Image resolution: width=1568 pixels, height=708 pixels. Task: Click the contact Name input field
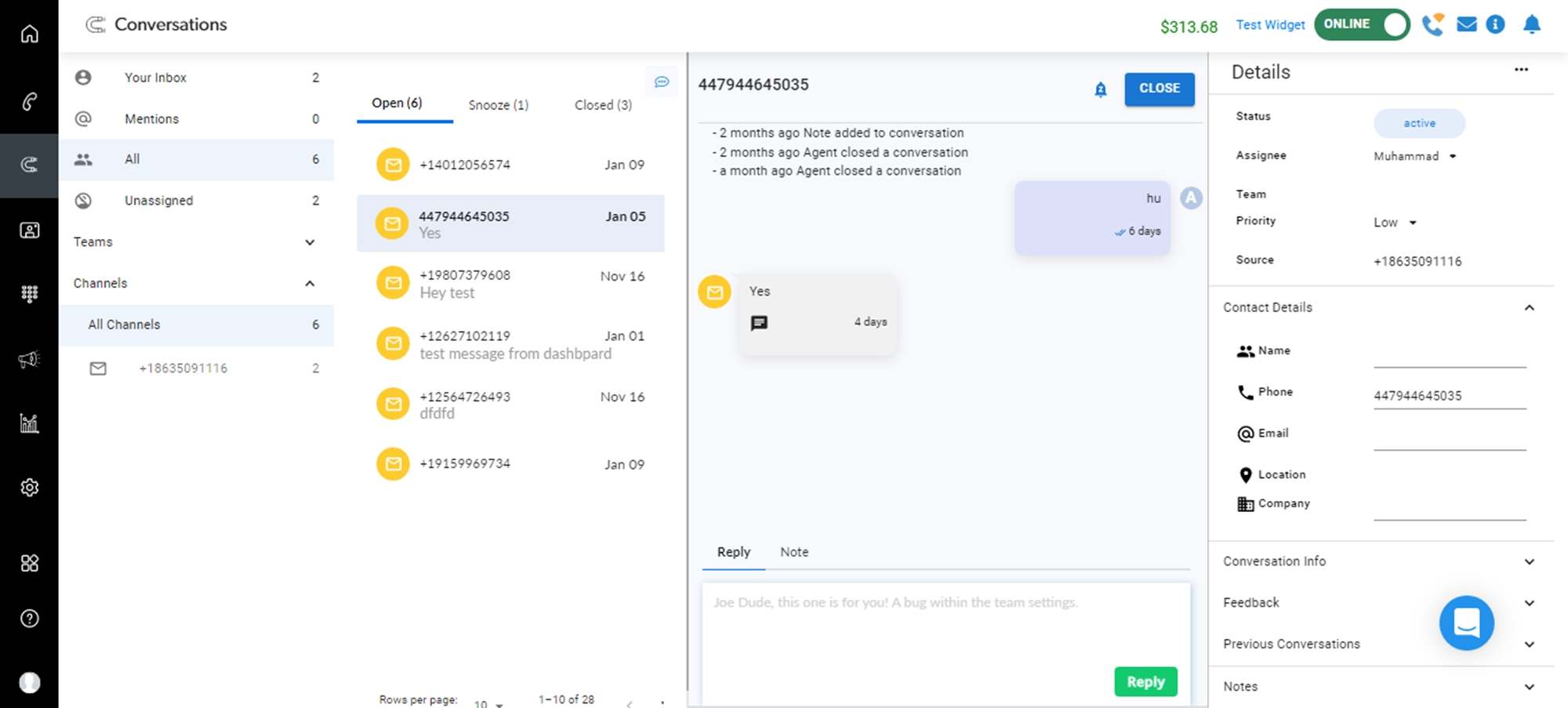pyautogui.click(x=1449, y=354)
